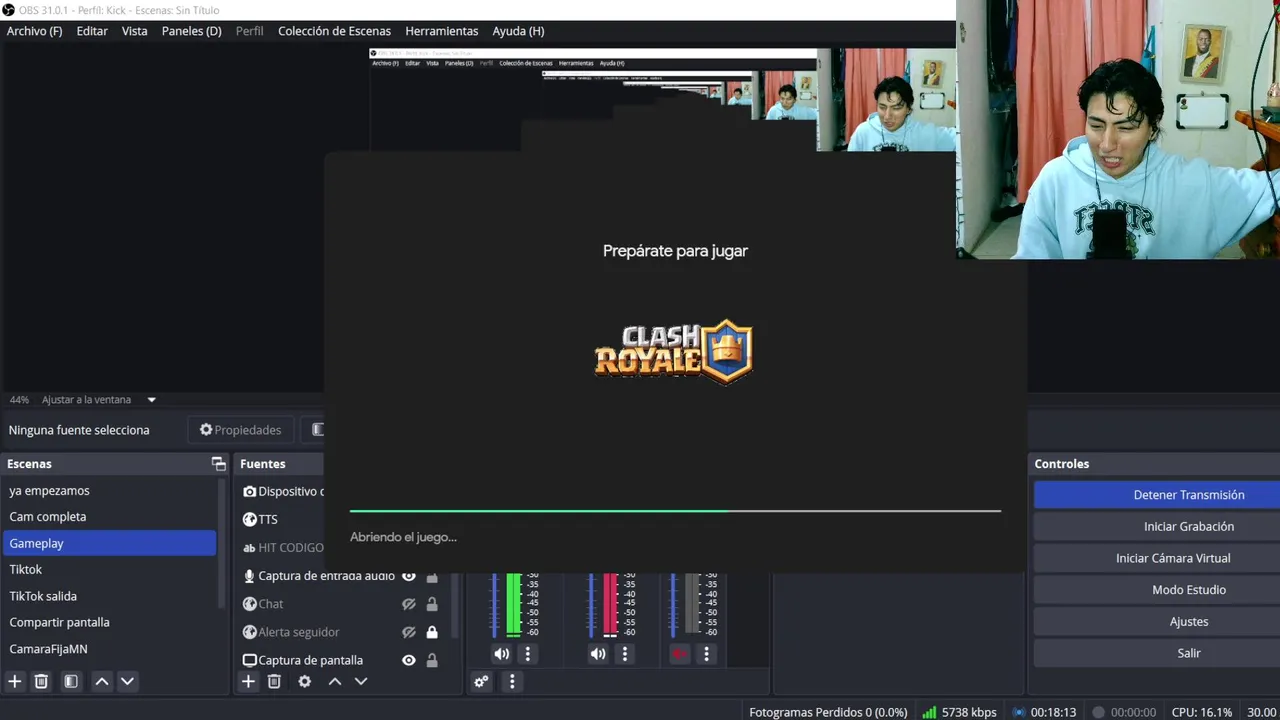Adjust volume fader of muted gray channel
This screenshot has height=720, width=1280.
673,605
